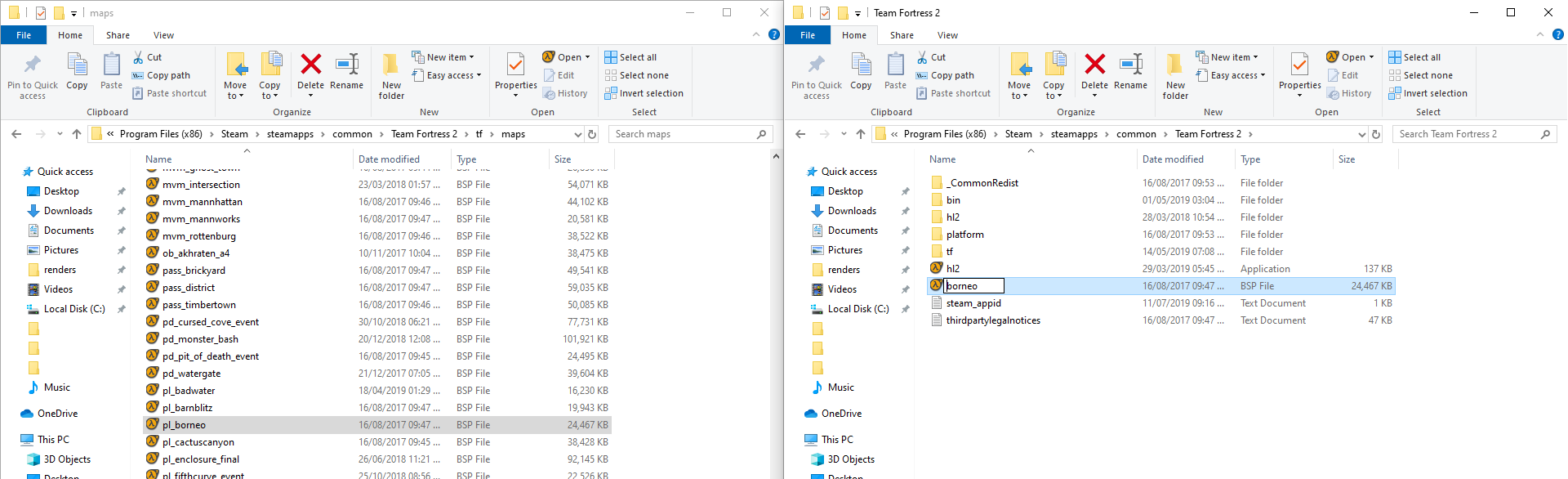Sort by Size column in maps window

point(563,159)
